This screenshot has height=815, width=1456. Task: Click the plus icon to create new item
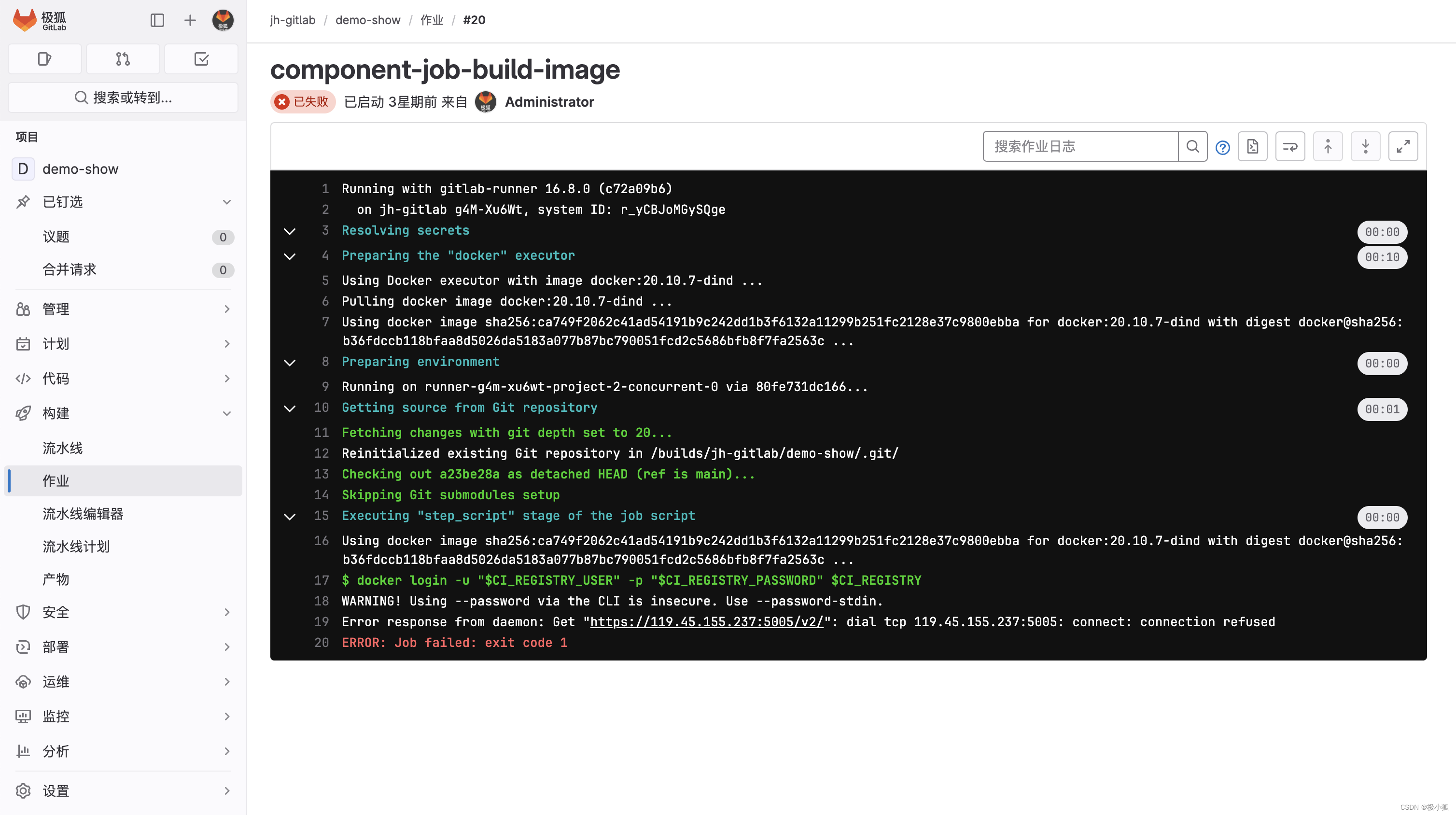[190, 20]
